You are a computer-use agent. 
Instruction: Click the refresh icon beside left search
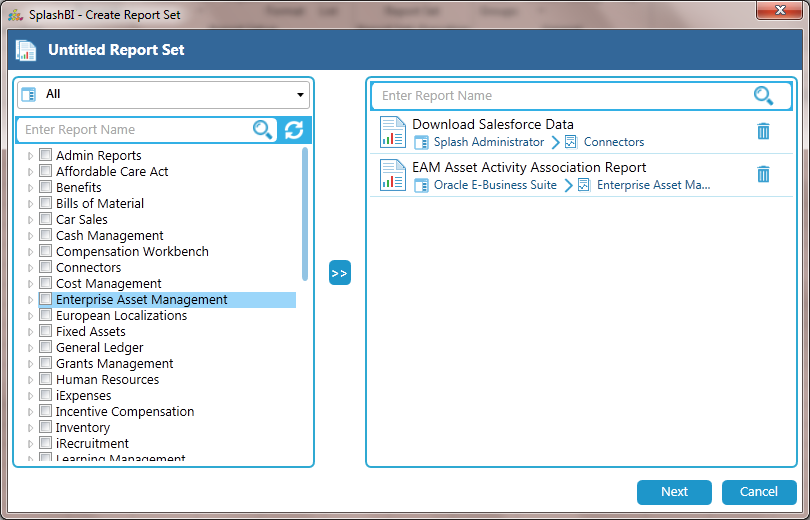293,130
